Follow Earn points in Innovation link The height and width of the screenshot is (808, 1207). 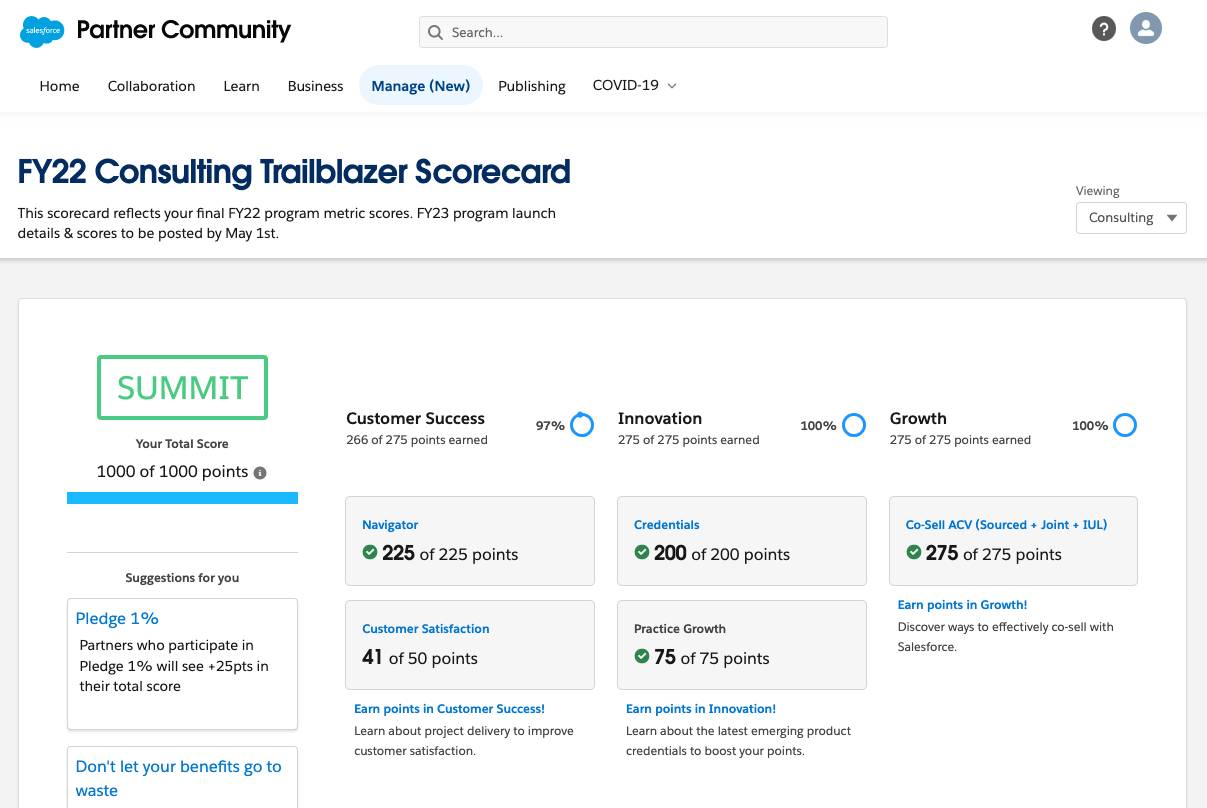click(701, 708)
